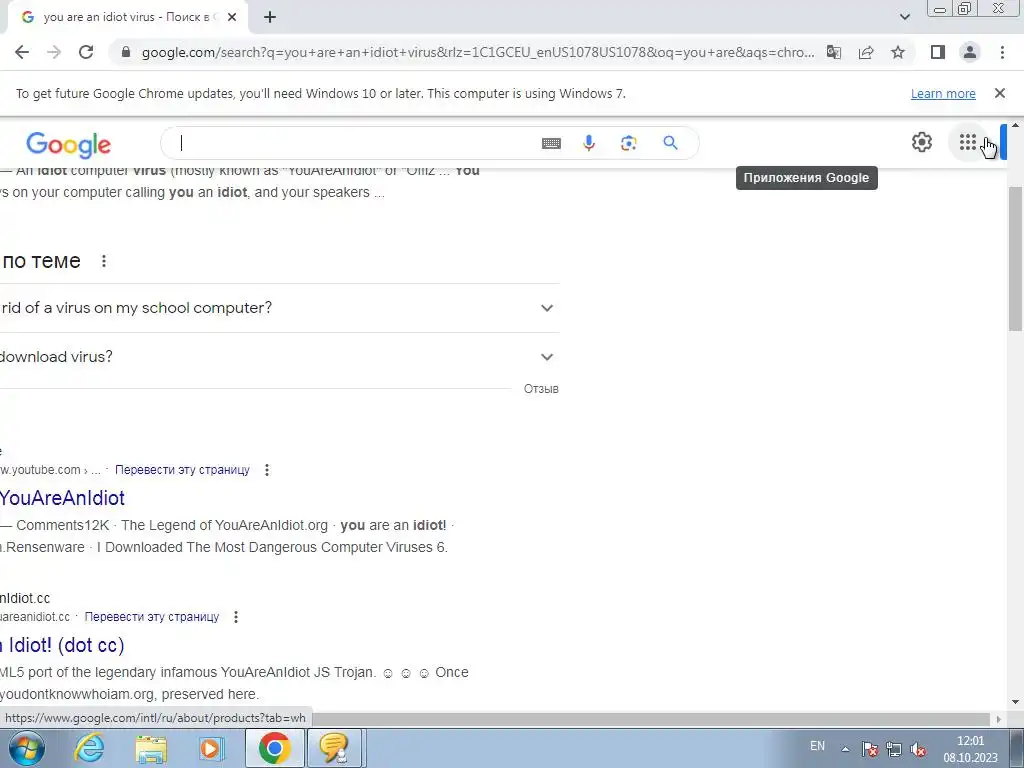
Task: Go back to the previous page
Action: (22, 52)
